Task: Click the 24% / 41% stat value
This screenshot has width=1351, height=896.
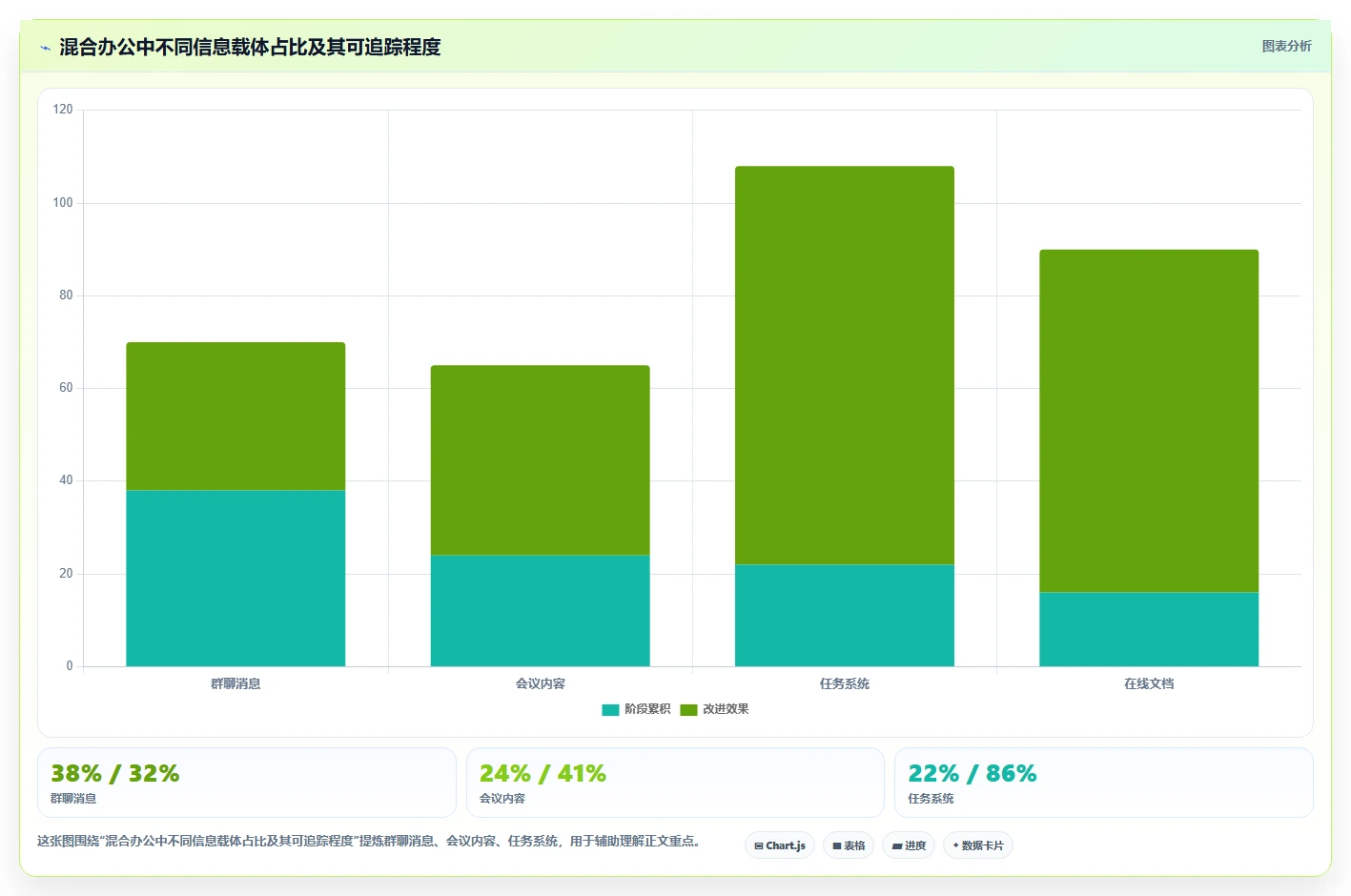Action: coord(542,773)
